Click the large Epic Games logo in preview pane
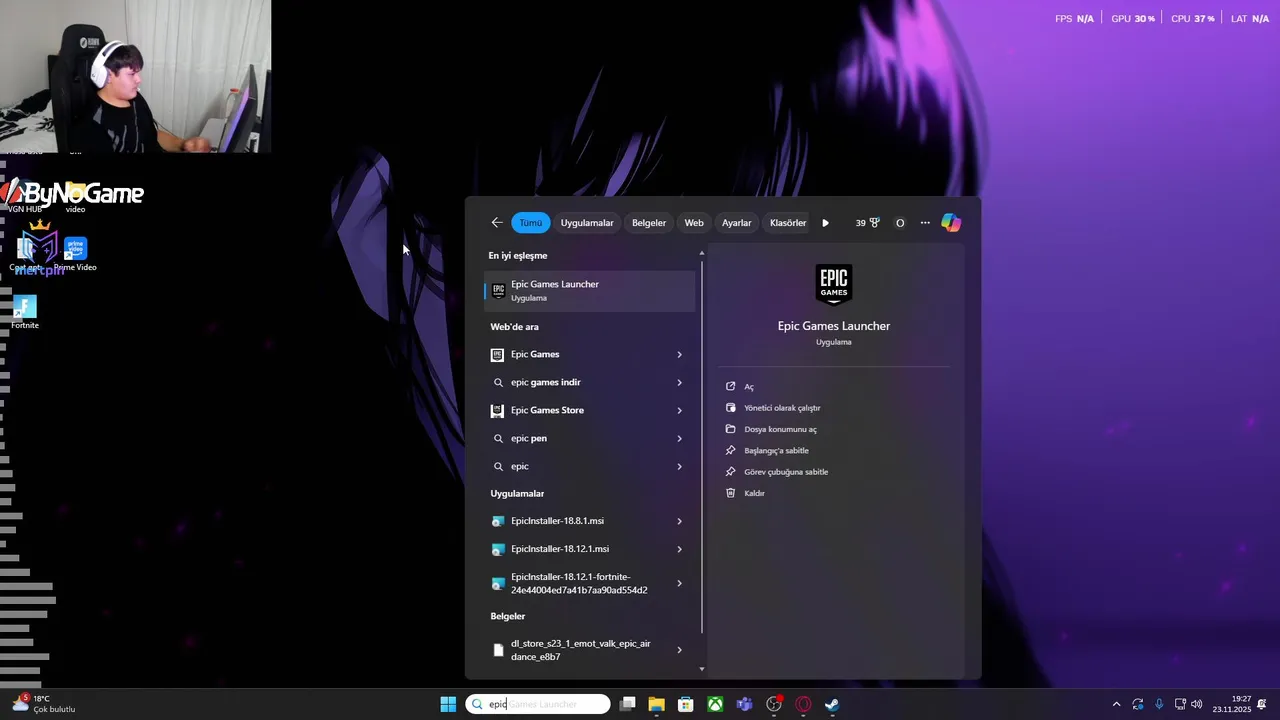Image resolution: width=1280 pixels, height=720 pixels. point(834,285)
